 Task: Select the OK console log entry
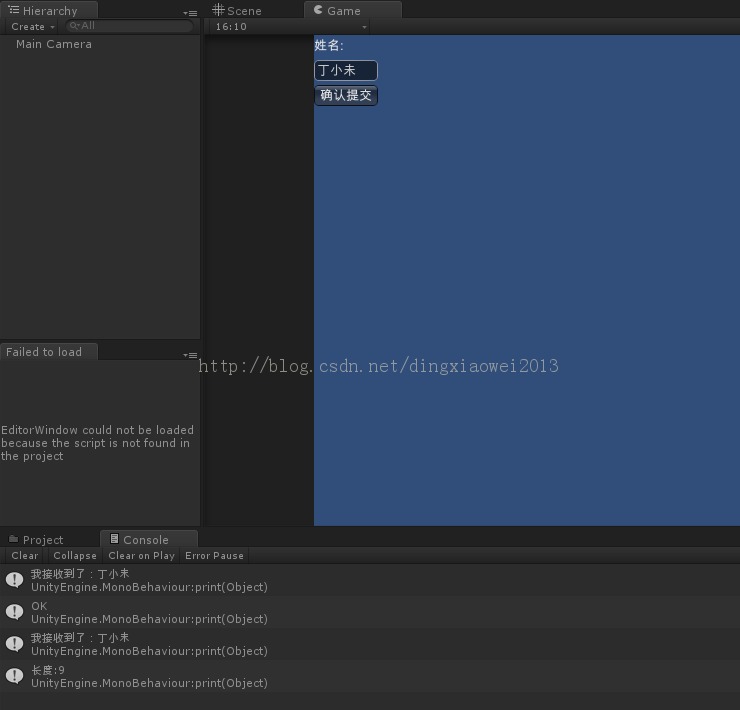(370, 612)
